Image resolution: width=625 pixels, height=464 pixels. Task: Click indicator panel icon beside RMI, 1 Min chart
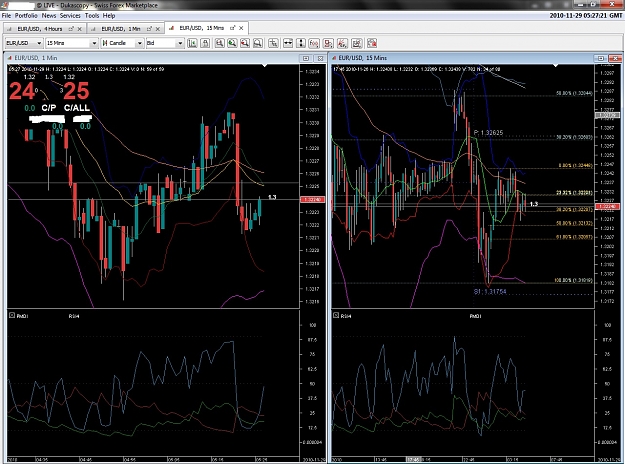(x=12, y=315)
